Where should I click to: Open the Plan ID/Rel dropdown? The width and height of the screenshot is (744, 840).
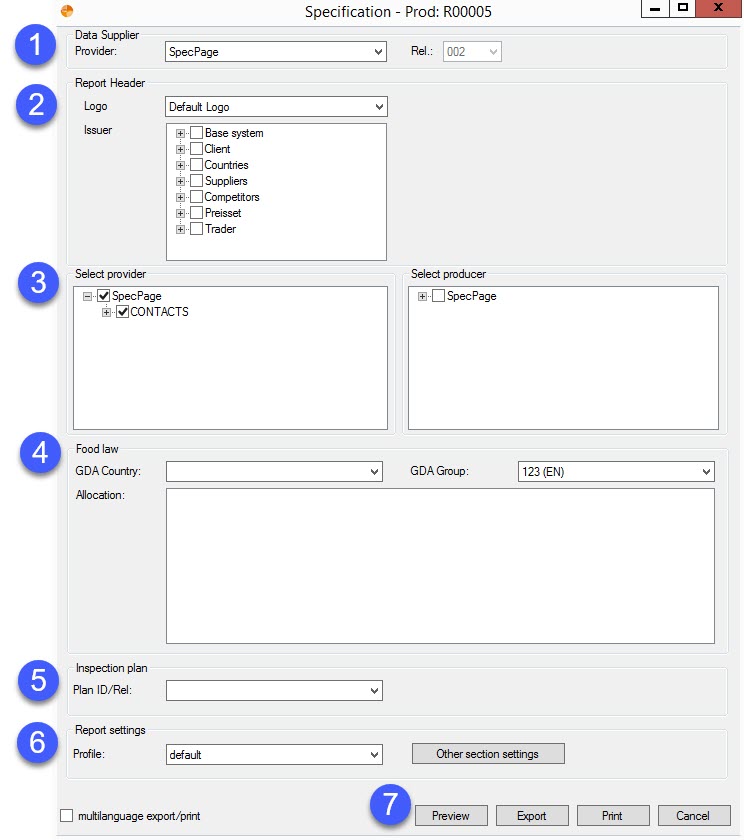(274, 691)
